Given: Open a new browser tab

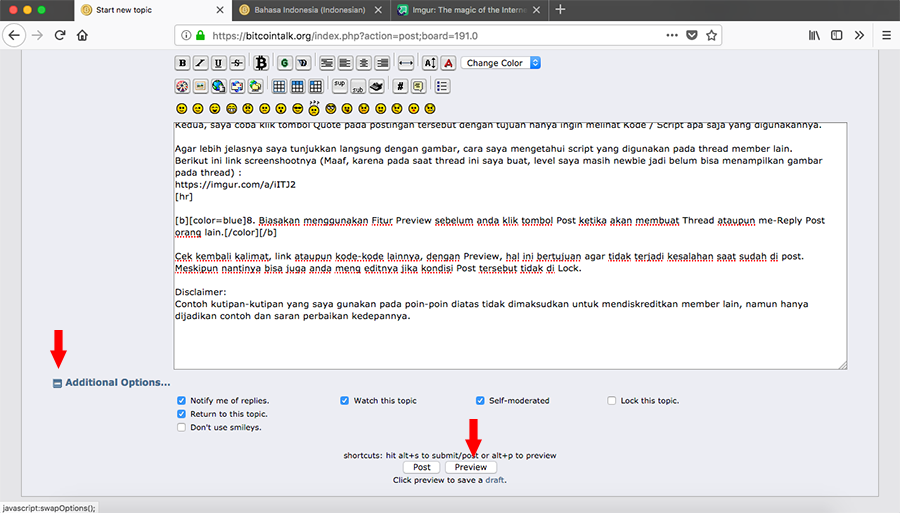Looking at the screenshot, I should point(560,10).
